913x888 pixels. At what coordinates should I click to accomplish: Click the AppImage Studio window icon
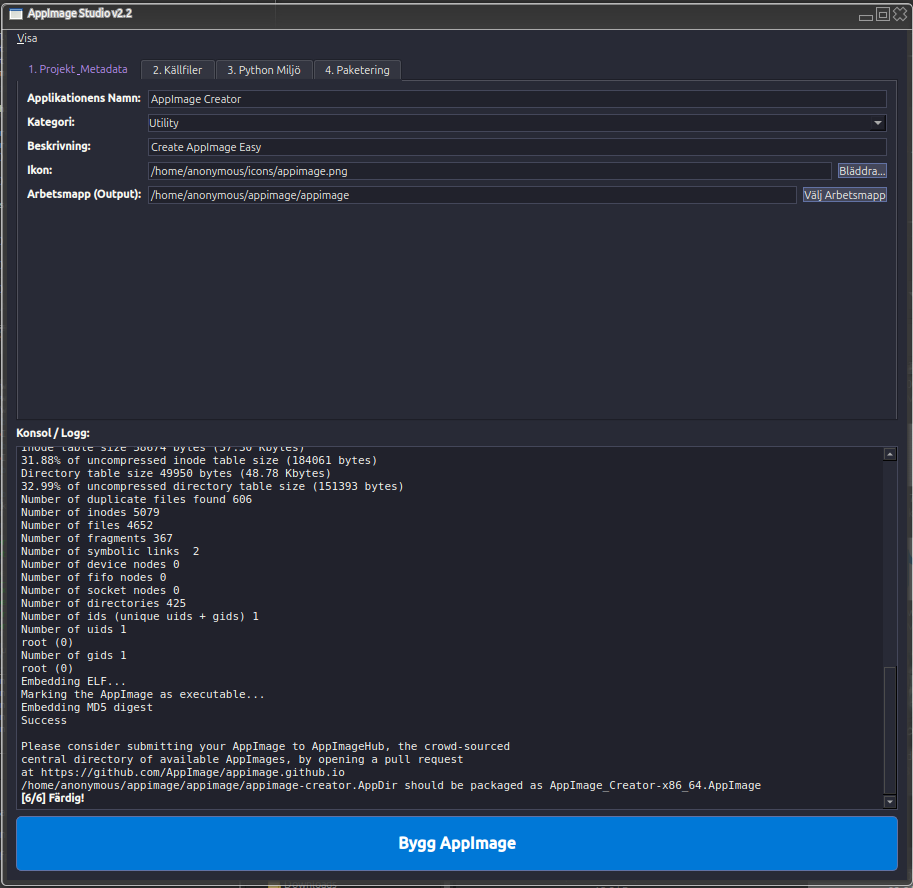[x=16, y=14]
